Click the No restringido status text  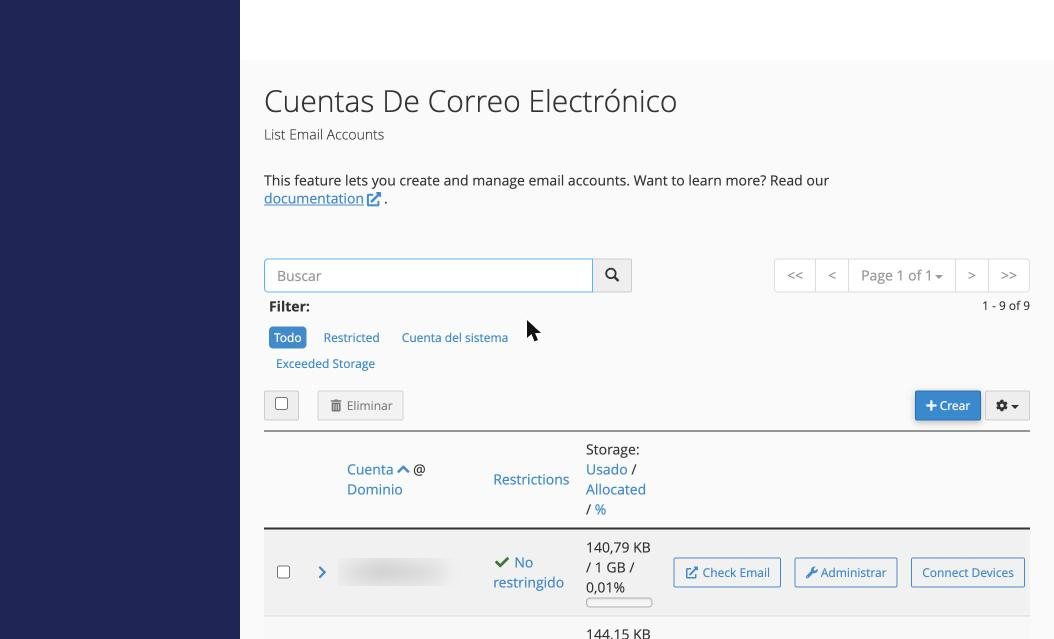[x=528, y=572]
